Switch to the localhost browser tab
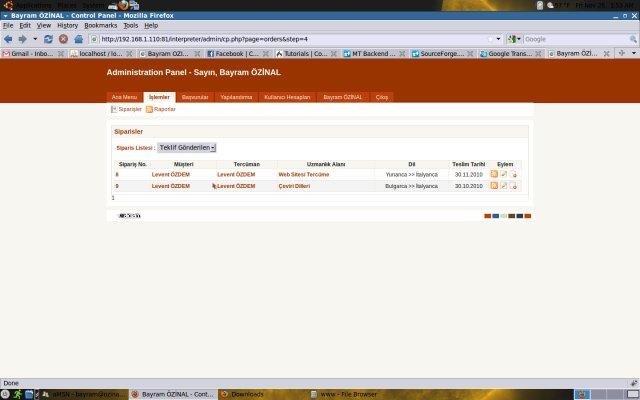The height and width of the screenshot is (400, 640). tap(101, 53)
